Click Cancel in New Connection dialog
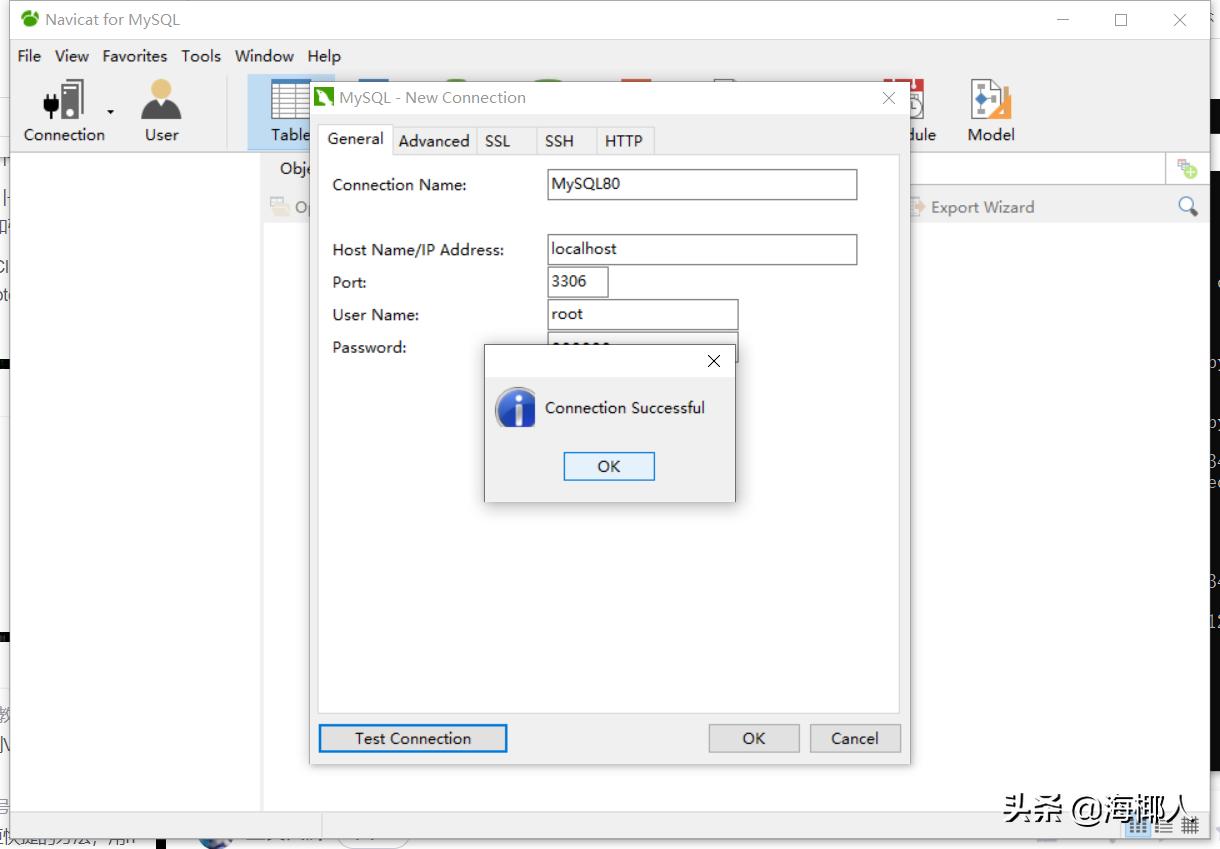The height and width of the screenshot is (849, 1220). pos(854,738)
